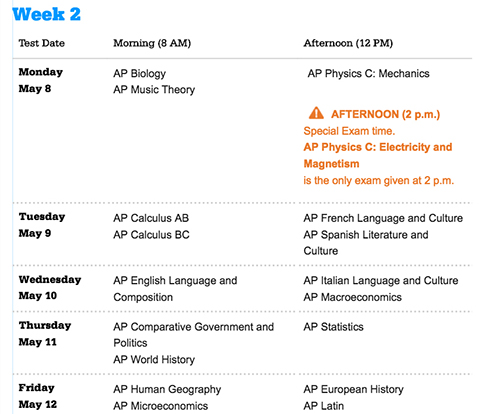This screenshot has width=500, height=414.
Task: Click AP Spanish Literature and Culture
Action: coord(366,243)
